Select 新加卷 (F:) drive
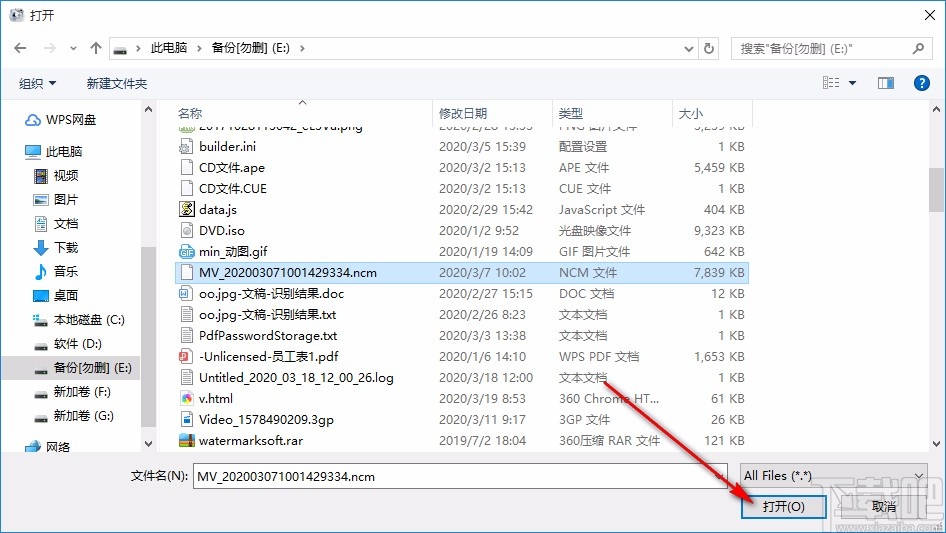946x533 pixels. pos(72,392)
